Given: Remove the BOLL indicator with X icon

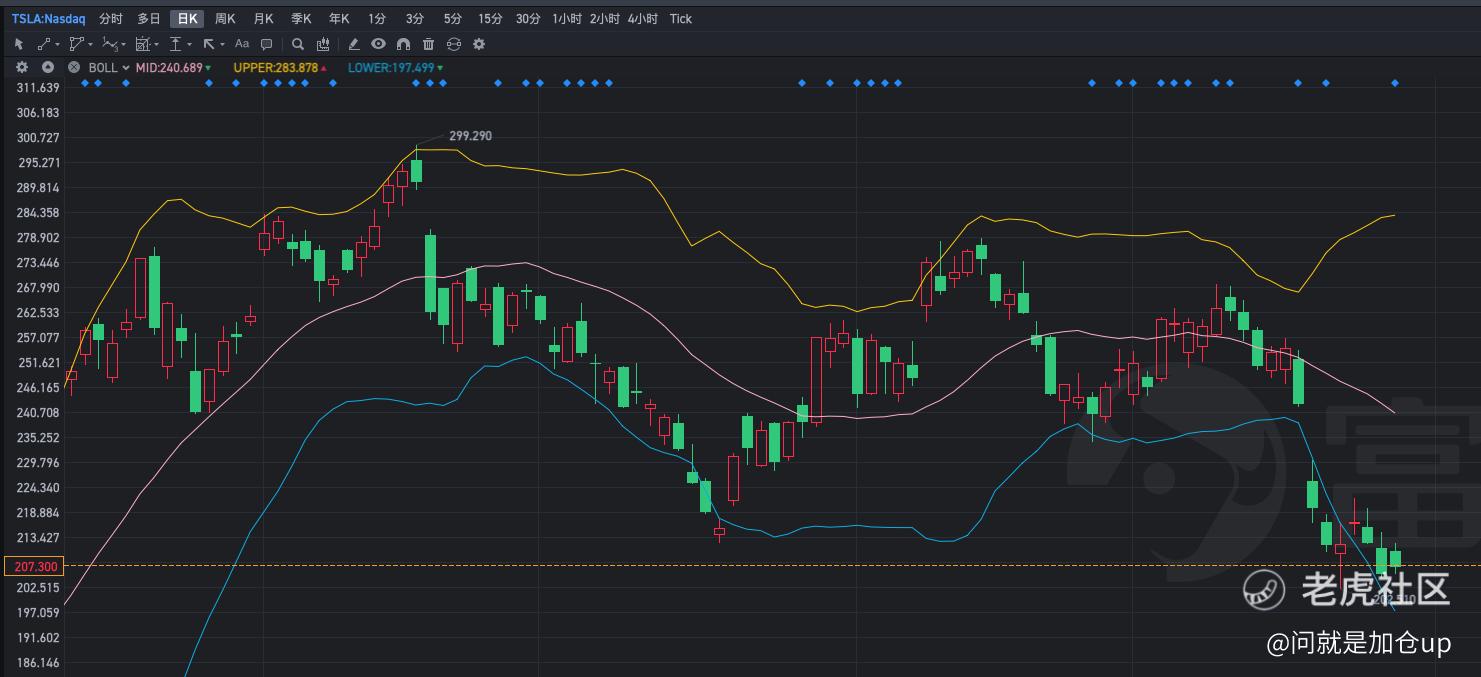Looking at the screenshot, I should [74, 67].
